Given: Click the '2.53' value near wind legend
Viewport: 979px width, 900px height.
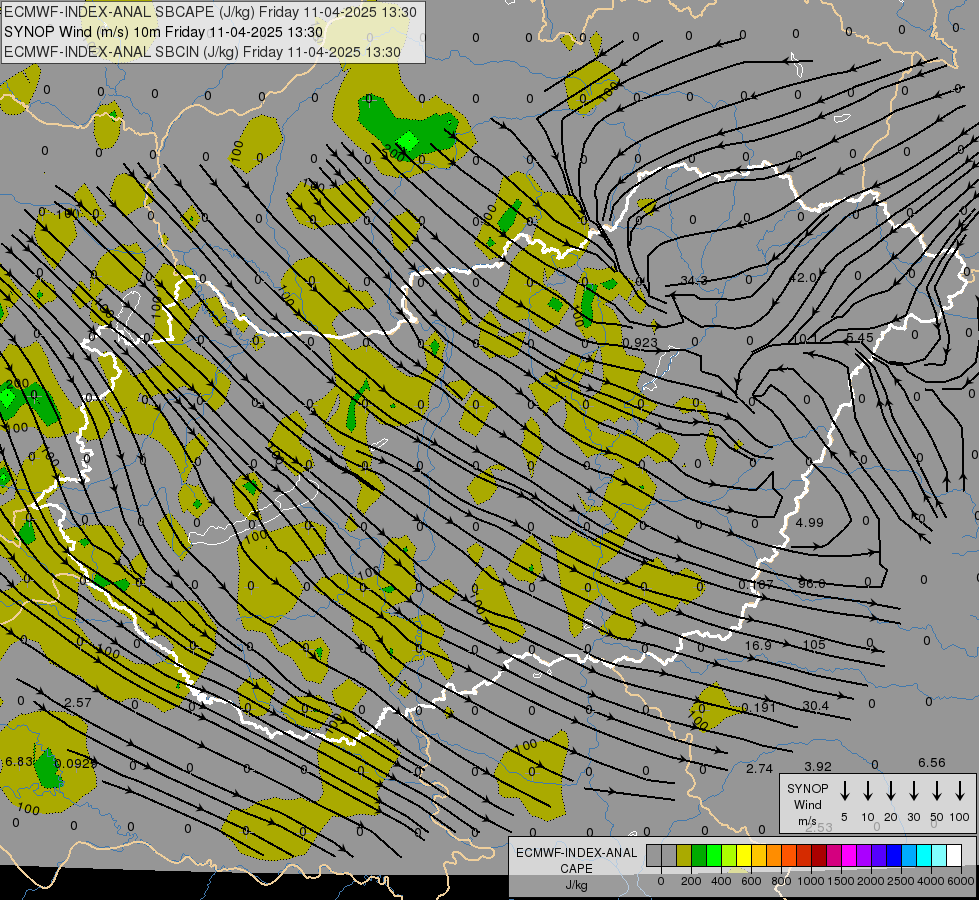Looking at the screenshot, I should tap(819, 827).
